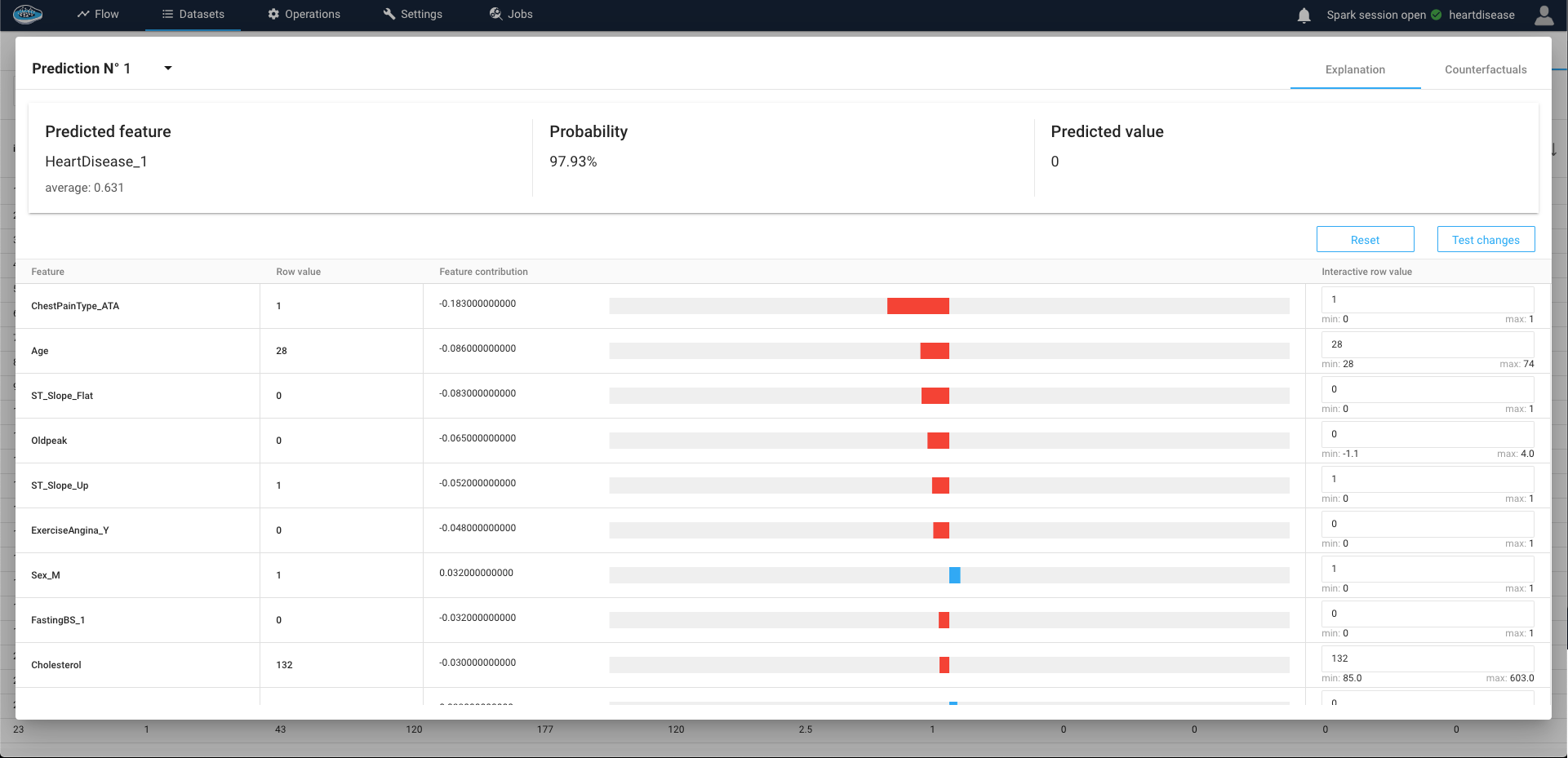
Task: Open the Datasets menu
Action: pos(193,14)
